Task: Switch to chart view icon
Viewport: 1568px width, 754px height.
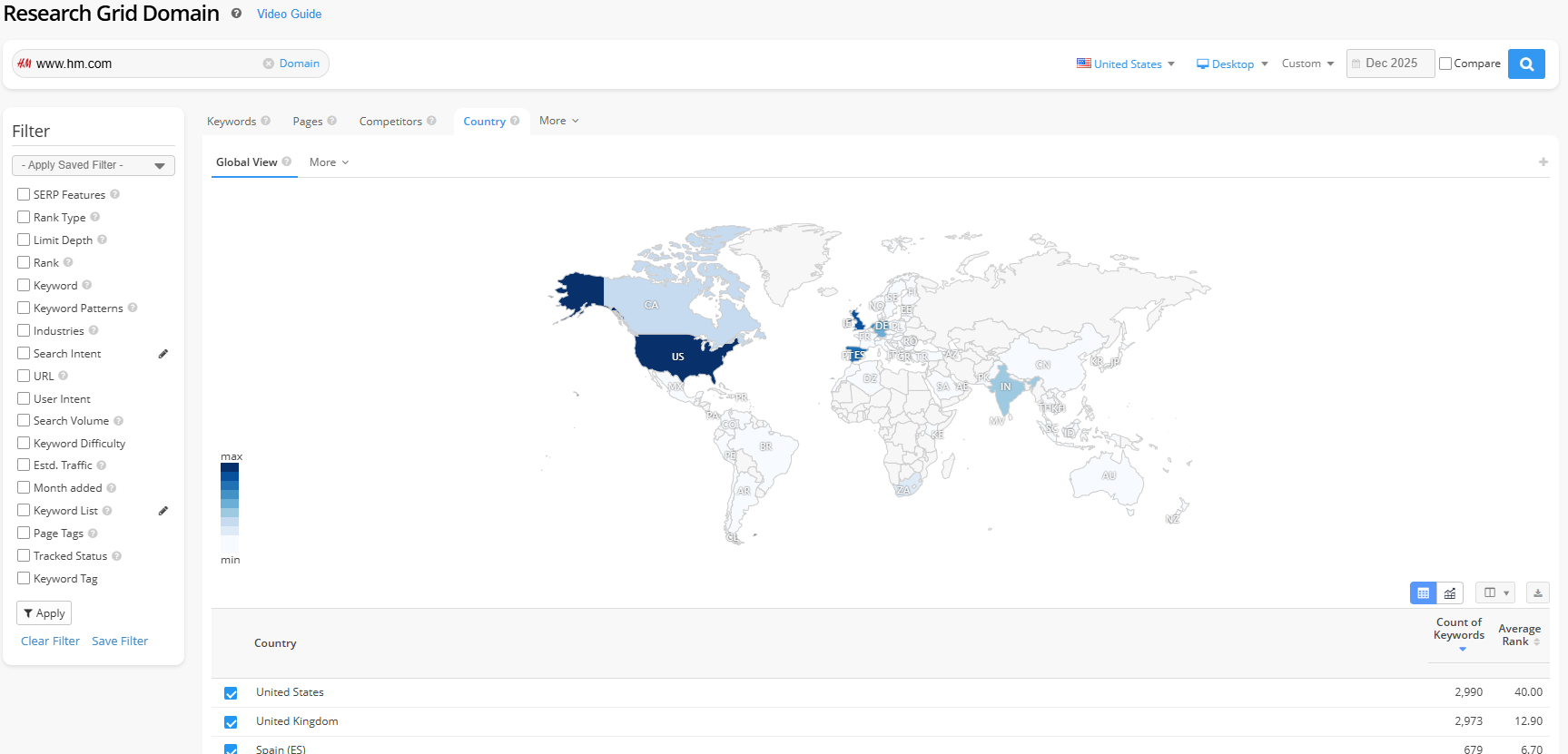Action: [1450, 593]
